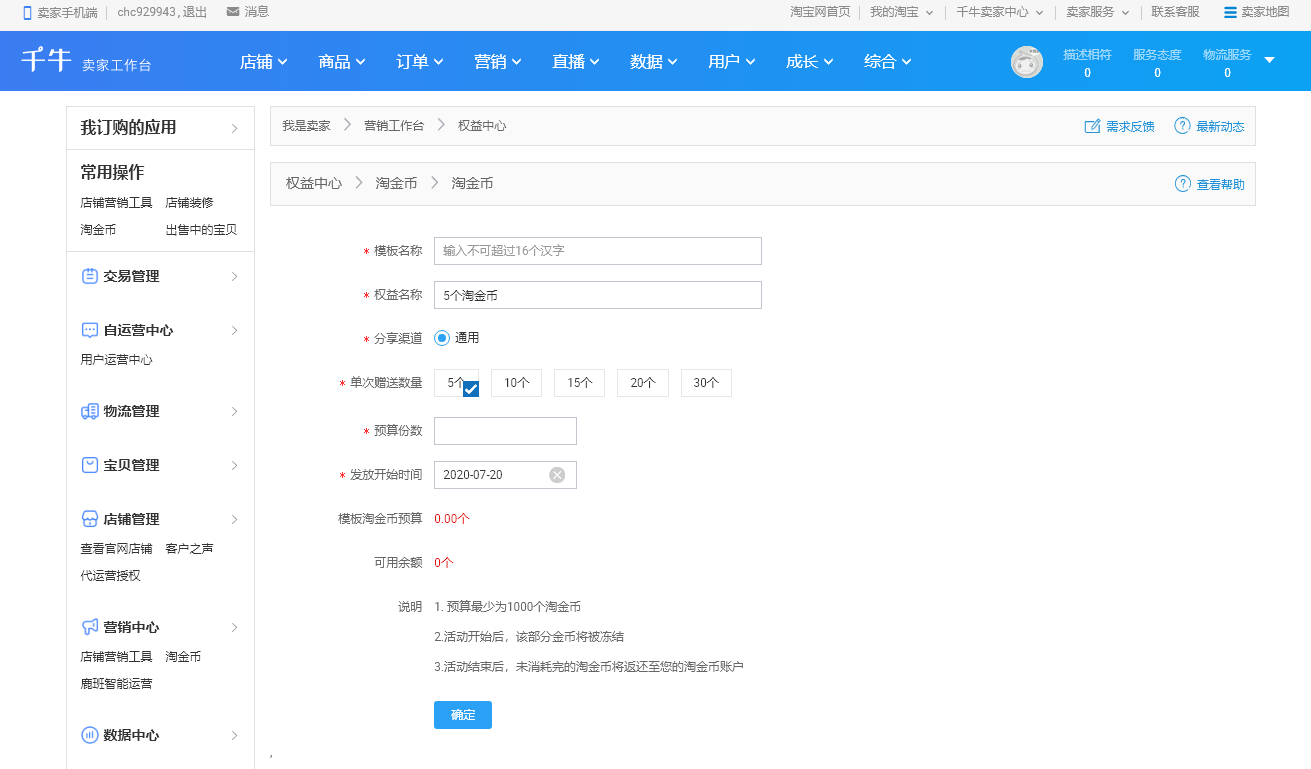Screen dimensions: 1311x769
Task: Select the 30个 gift quantity option
Action: [x=706, y=383]
